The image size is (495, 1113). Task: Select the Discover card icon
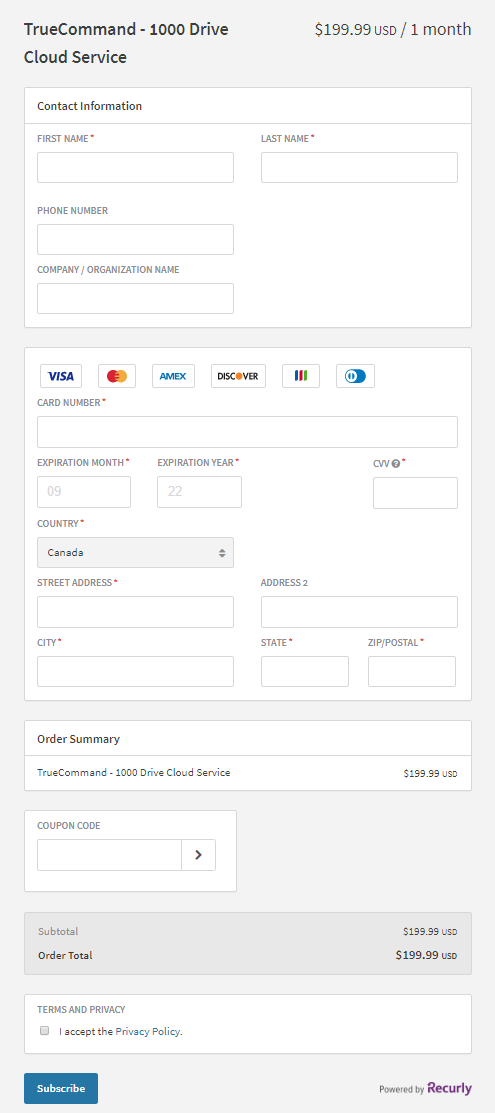[239, 376]
